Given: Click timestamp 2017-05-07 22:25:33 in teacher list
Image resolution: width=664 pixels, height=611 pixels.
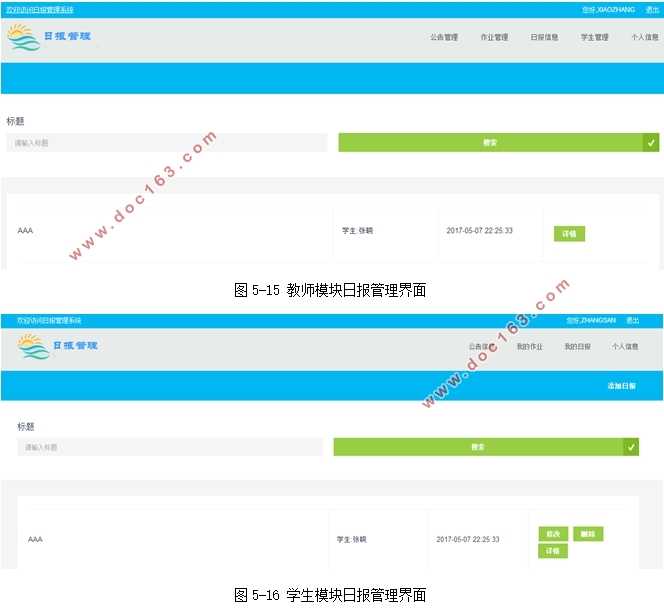Looking at the screenshot, I should click(479, 231).
